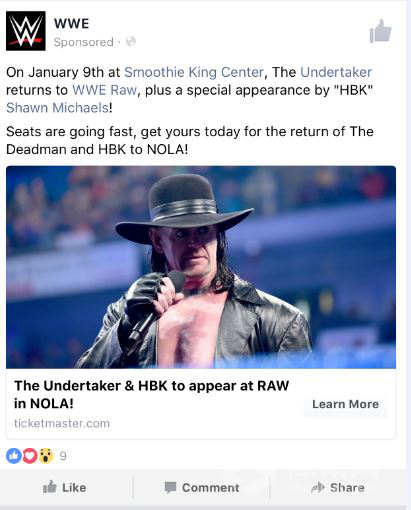Open the Undertaker tagged link
This screenshot has height=510, width=411.
(x=336, y=72)
